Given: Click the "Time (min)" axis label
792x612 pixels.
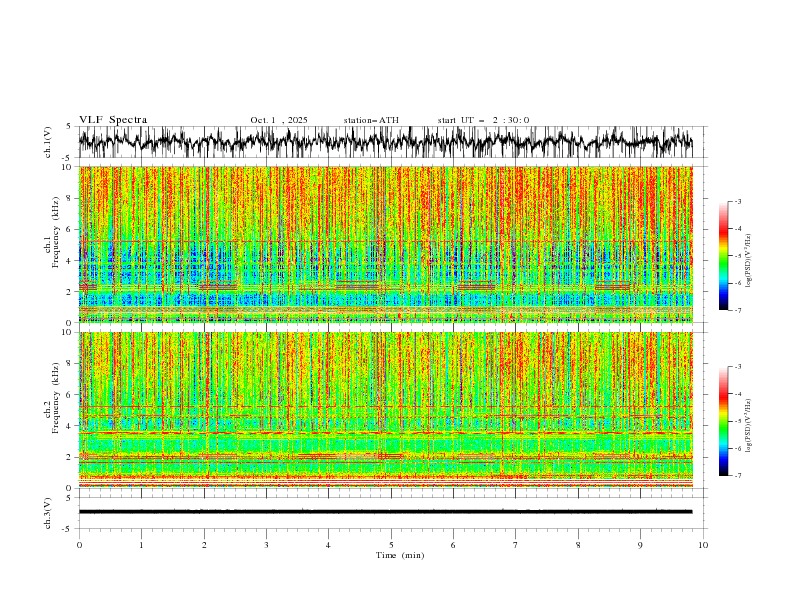Looking at the screenshot, I should pyautogui.click(x=400, y=555).
